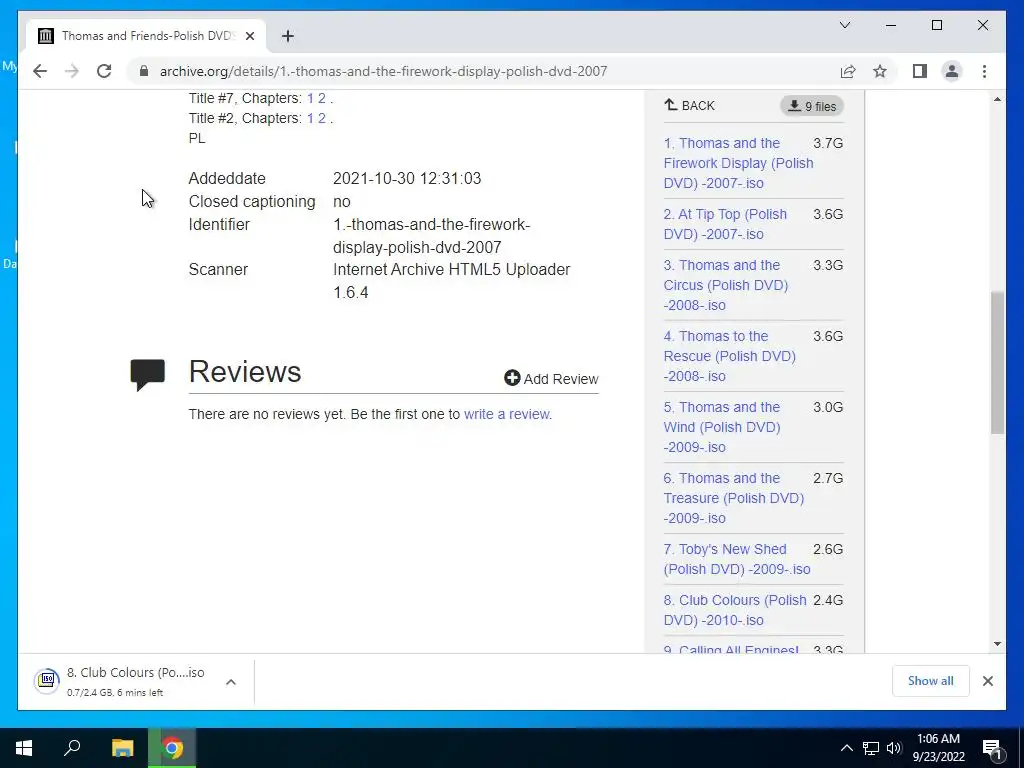
Task: Bookmark this page with the star icon
Action: click(880, 71)
